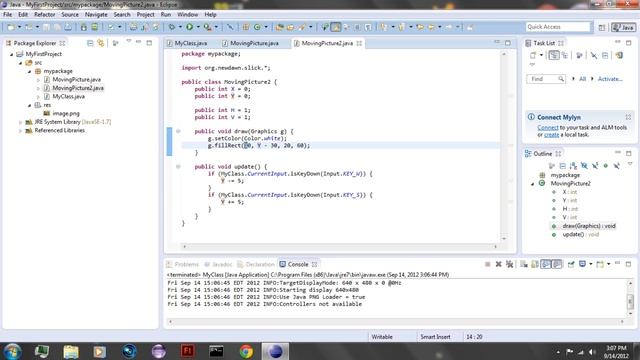
Task: Collapse All in the Outline view
Action: coord(562,165)
